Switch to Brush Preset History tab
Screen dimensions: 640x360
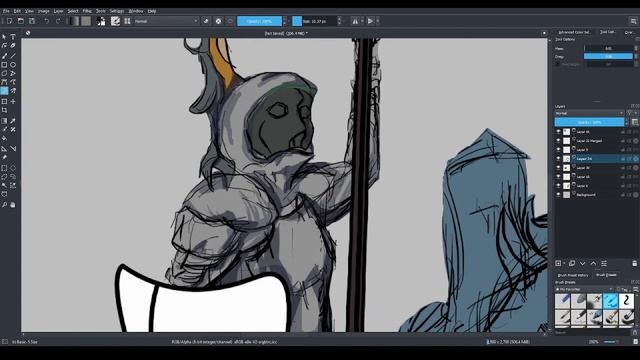[x=573, y=275]
